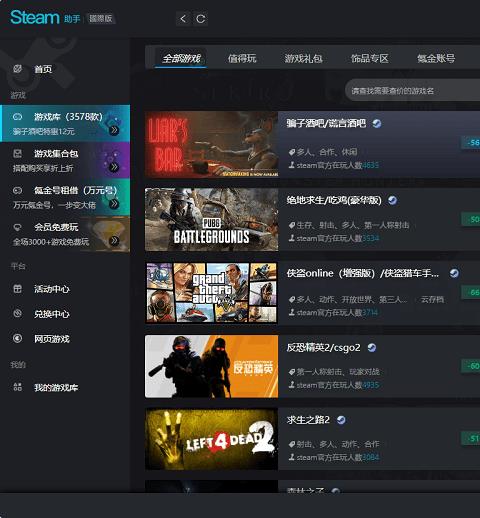
Task: Click the 首页 home icon
Action: [x=17, y=69]
